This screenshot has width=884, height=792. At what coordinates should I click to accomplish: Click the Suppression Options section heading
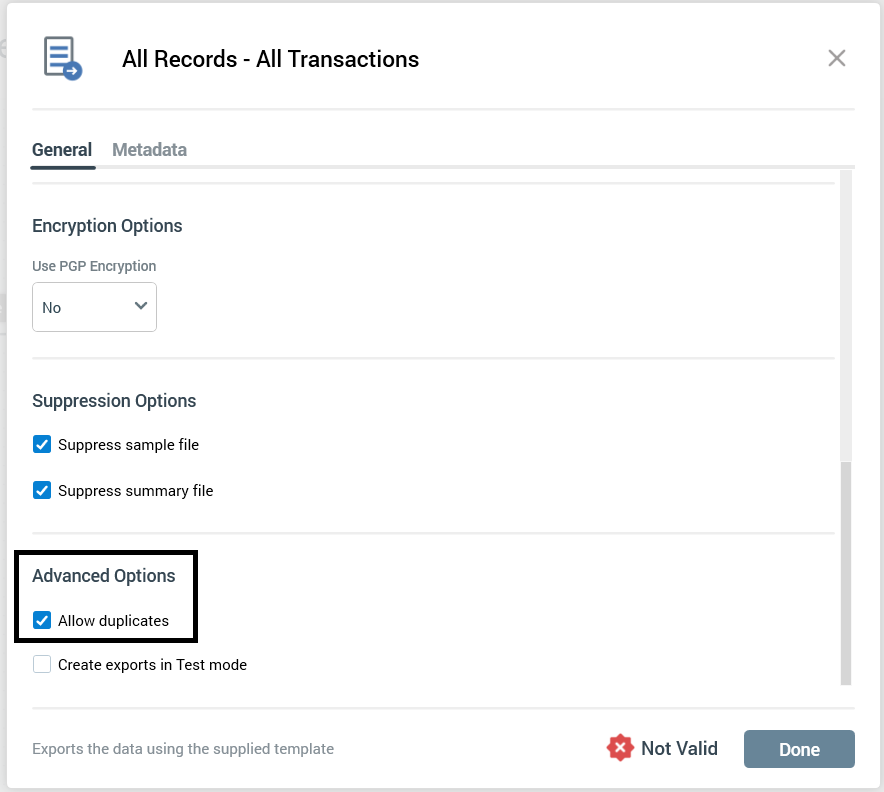pyautogui.click(x=114, y=401)
